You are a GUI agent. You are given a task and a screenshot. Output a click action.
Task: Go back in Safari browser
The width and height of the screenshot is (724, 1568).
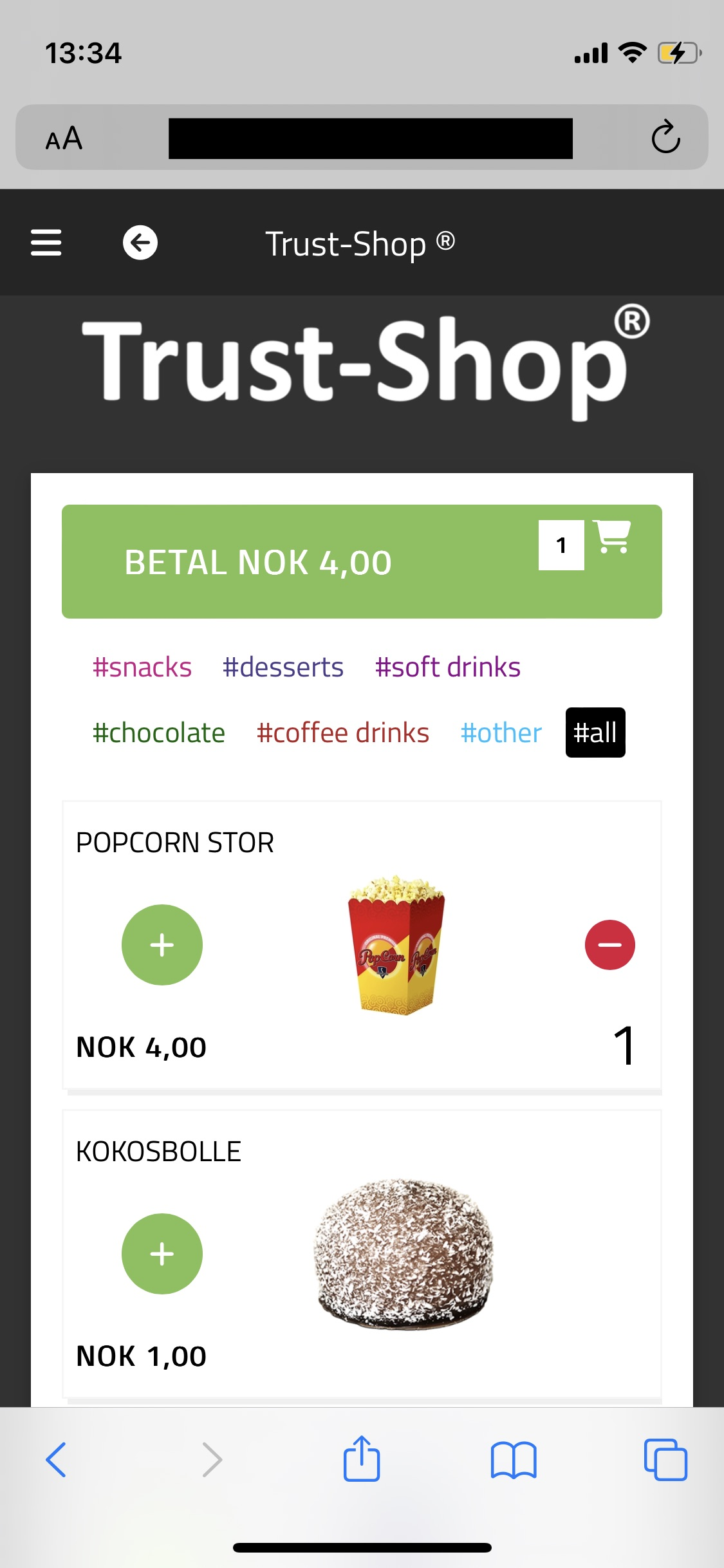57,1459
